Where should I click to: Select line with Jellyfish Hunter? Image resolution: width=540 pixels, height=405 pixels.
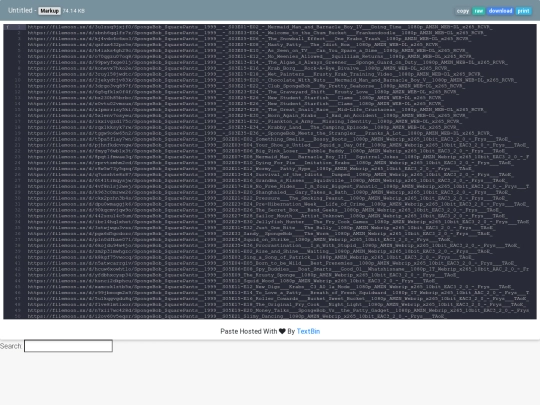pos(278,222)
